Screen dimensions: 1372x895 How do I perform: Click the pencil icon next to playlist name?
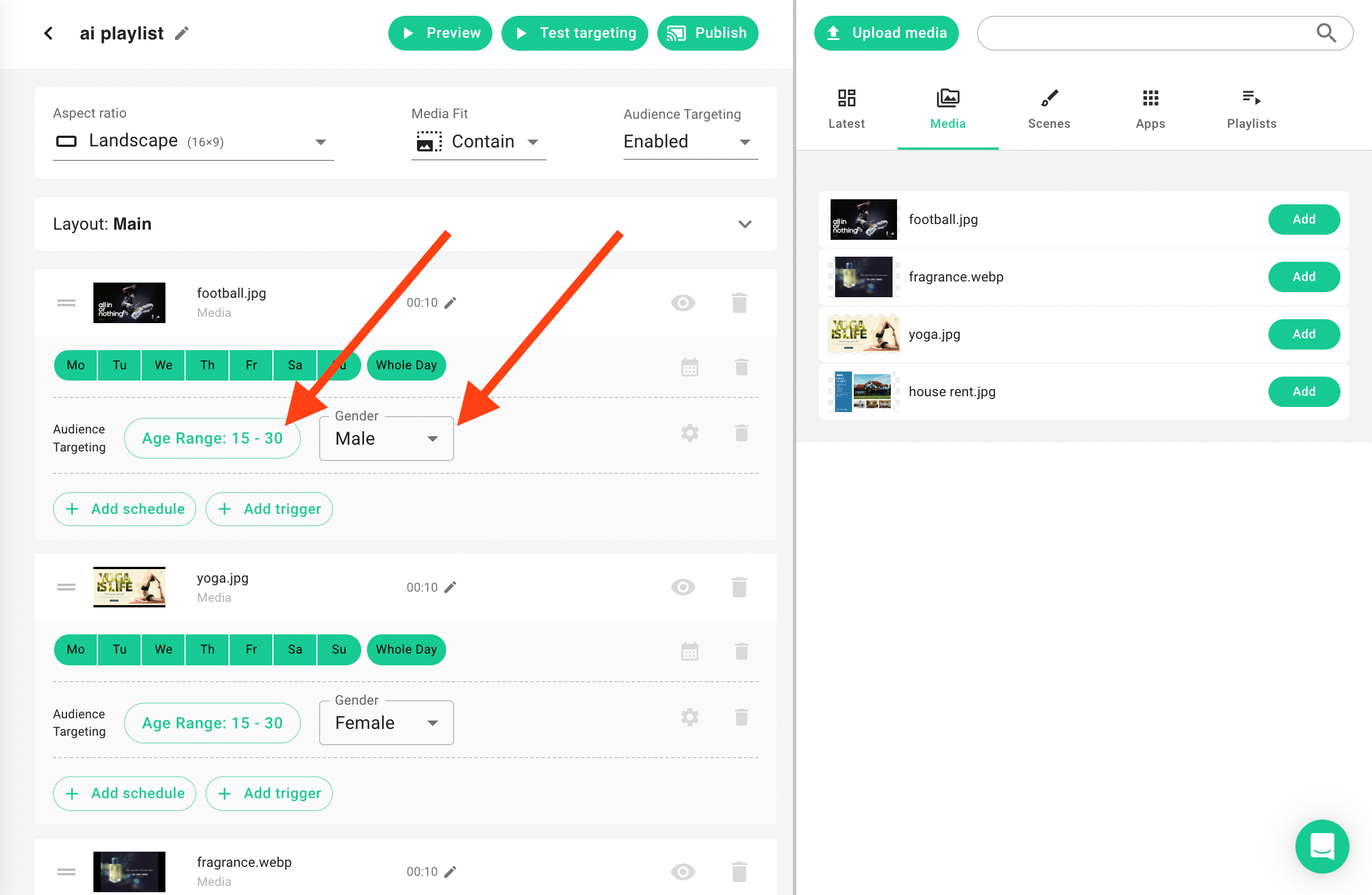click(x=182, y=33)
